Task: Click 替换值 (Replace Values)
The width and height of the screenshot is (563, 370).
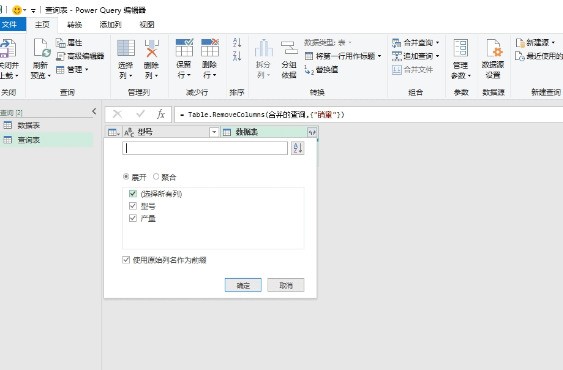Action: [321, 69]
